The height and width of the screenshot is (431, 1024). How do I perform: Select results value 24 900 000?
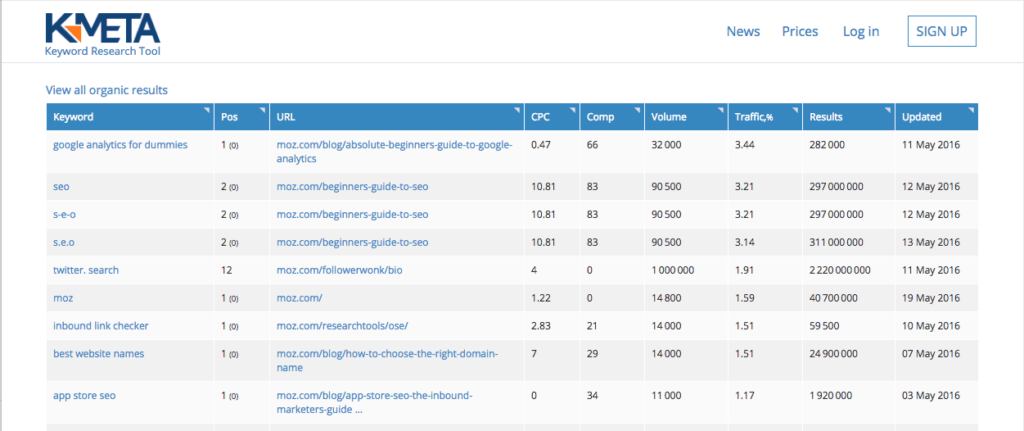click(x=833, y=353)
